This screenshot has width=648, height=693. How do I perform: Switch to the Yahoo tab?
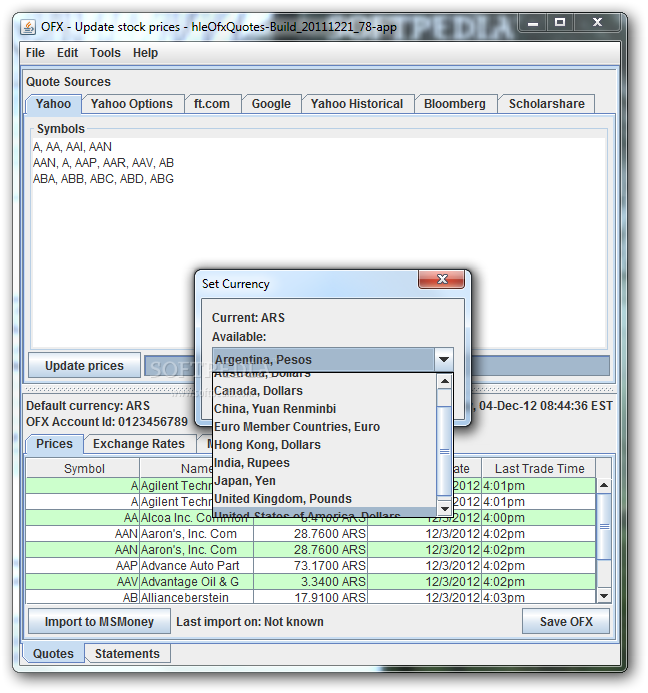coord(53,104)
